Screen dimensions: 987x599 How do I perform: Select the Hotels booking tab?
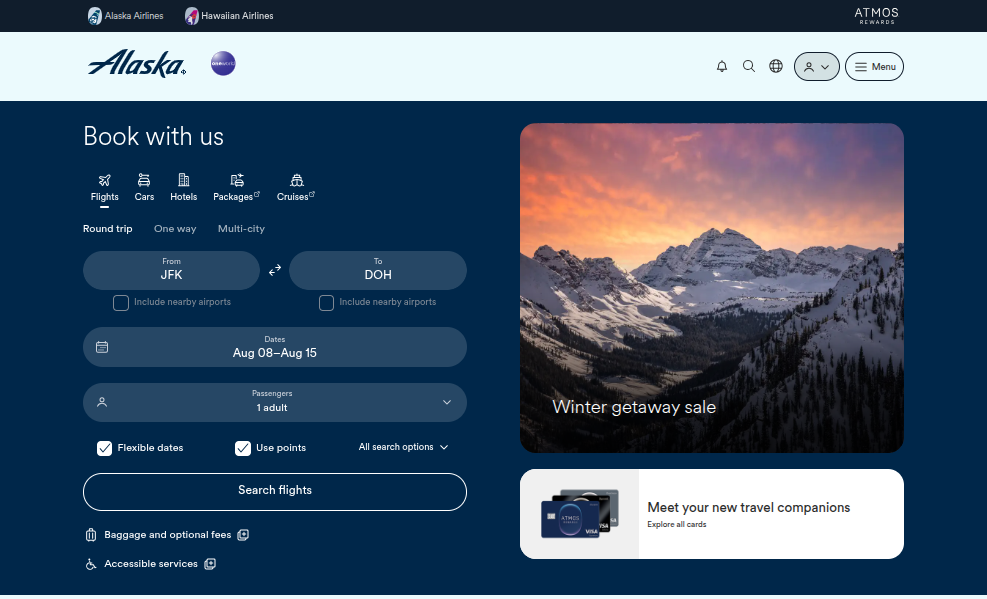(x=184, y=188)
